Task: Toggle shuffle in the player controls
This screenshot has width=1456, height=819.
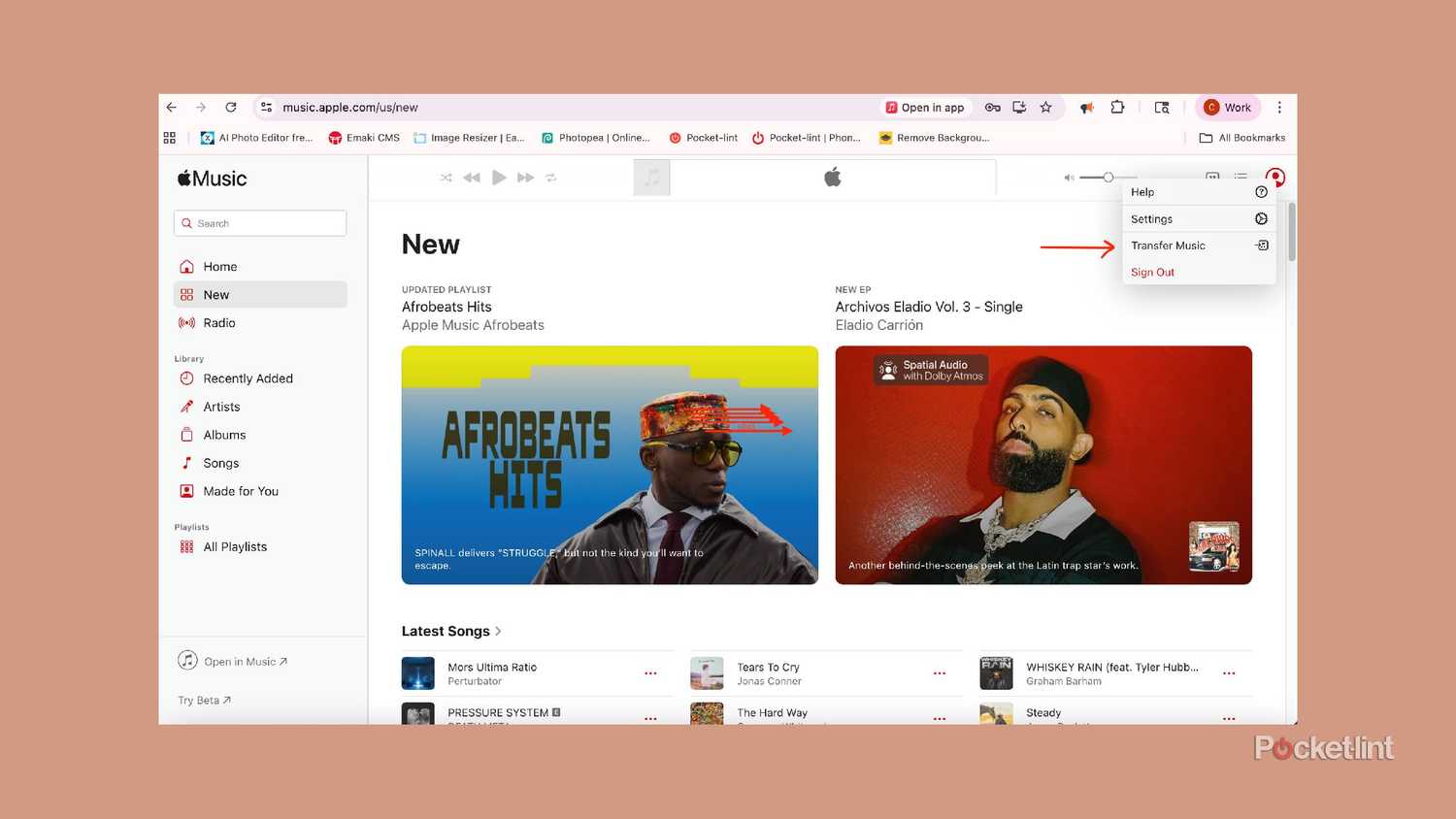Action: (446, 178)
